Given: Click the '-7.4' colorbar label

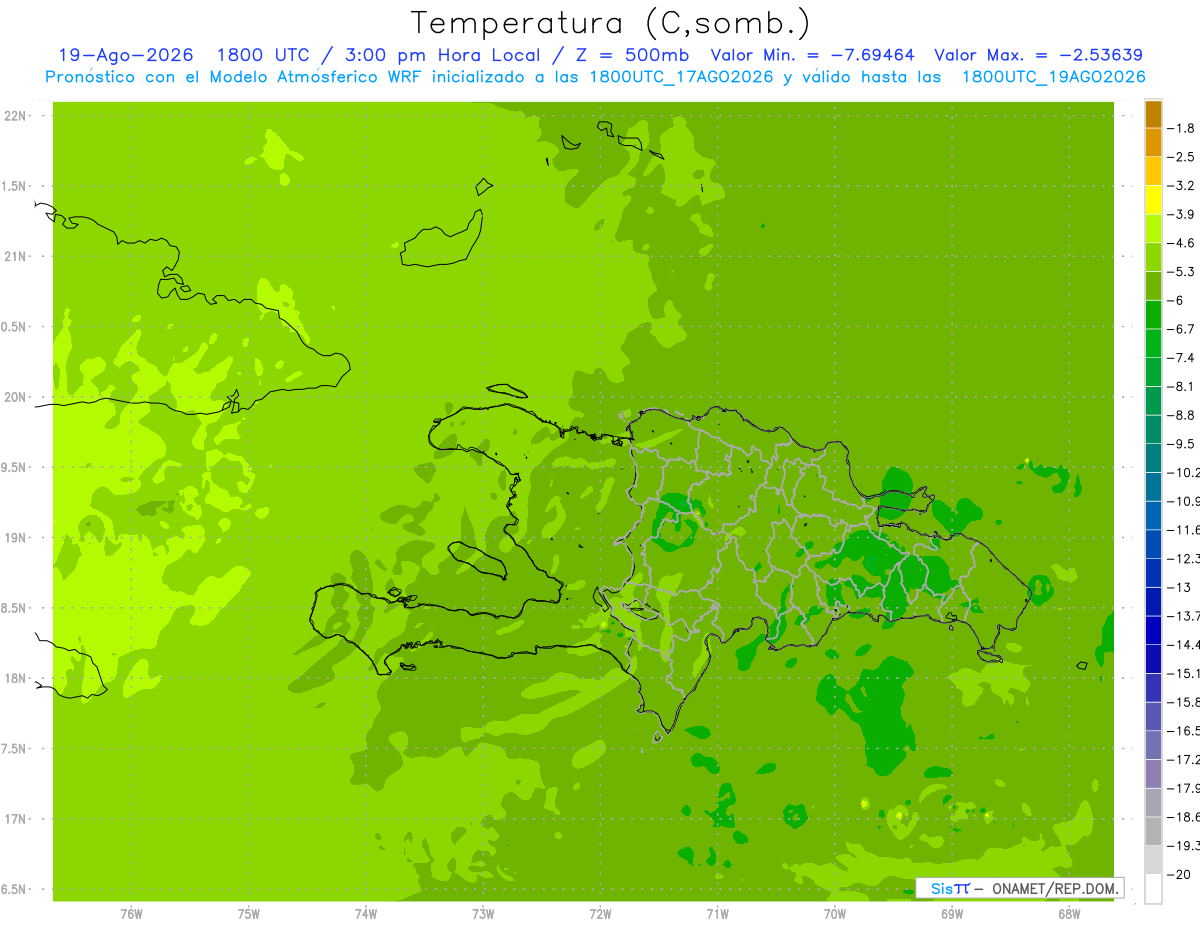Looking at the screenshot, I should (1181, 358).
